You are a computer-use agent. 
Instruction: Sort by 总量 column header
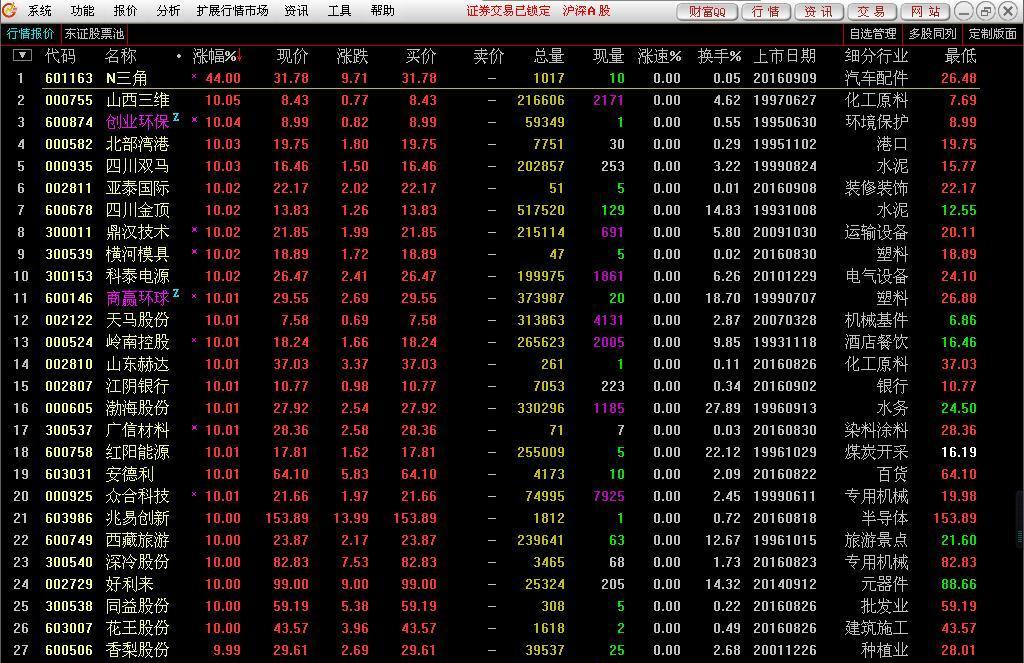click(x=549, y=56)
